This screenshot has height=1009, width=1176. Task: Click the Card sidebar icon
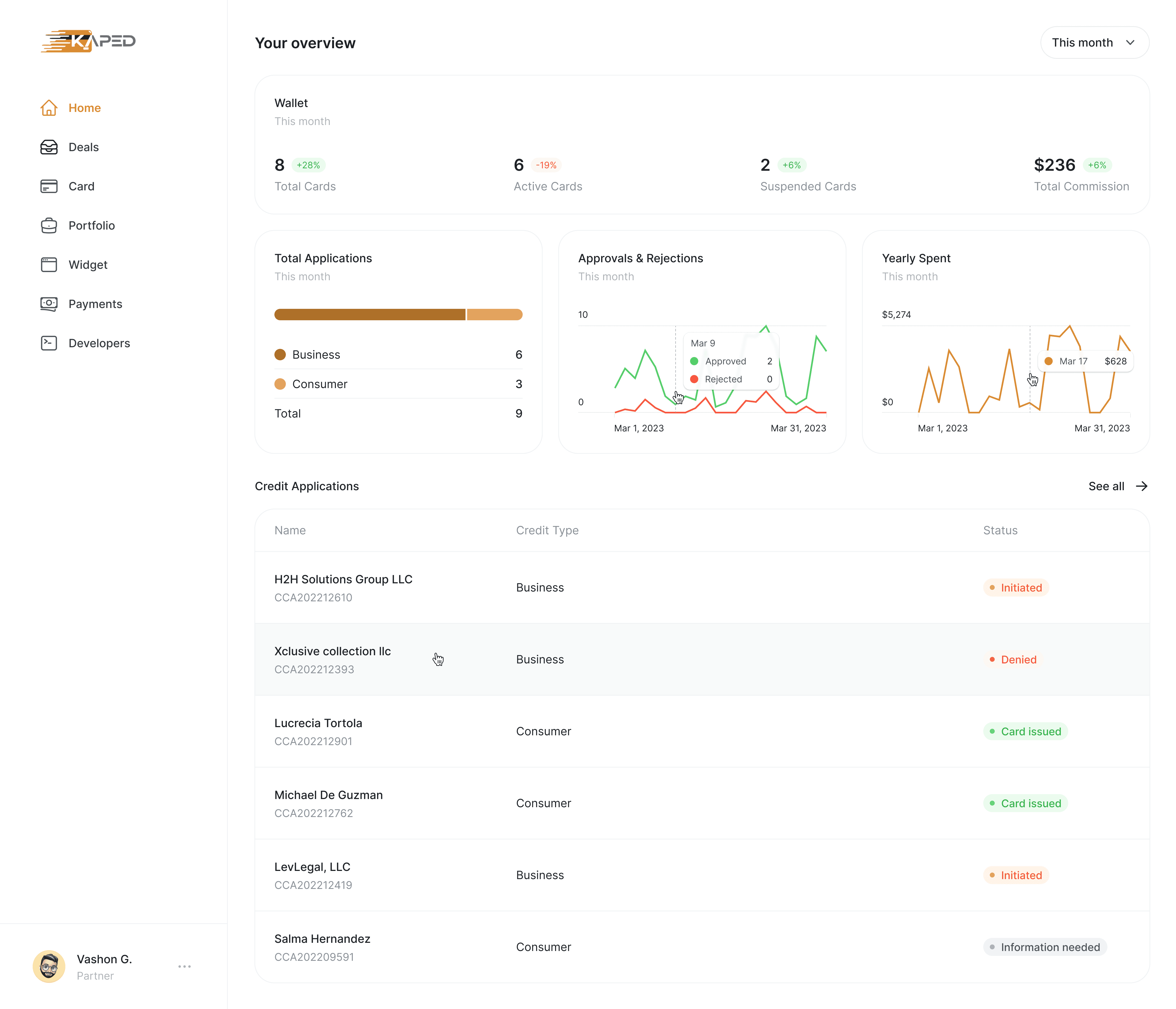point(49,186)
